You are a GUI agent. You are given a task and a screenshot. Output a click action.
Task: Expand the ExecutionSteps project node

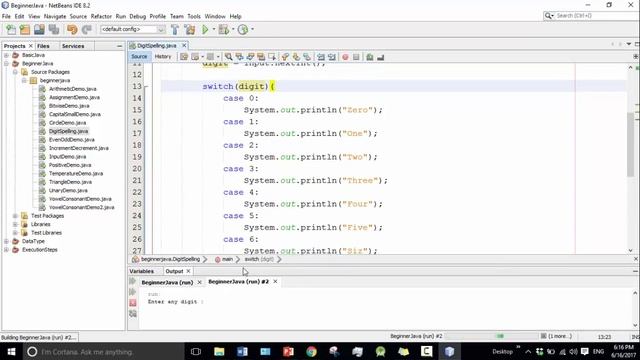(x=6, y=250)
